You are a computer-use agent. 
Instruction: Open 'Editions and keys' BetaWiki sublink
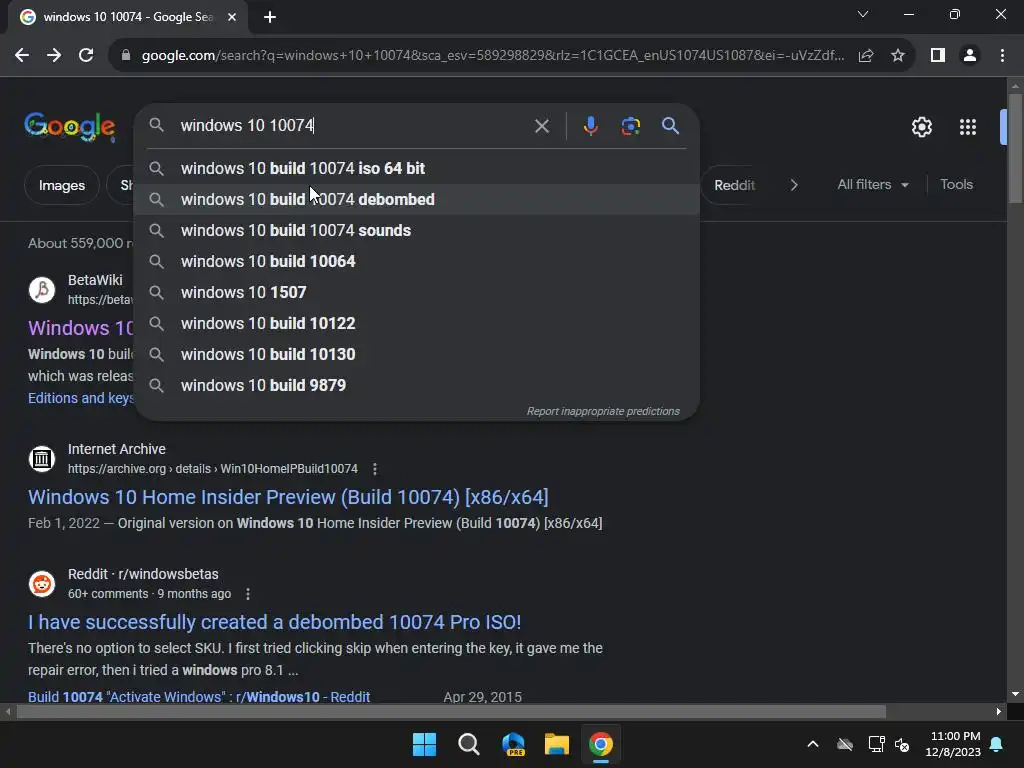tap(81, 398)
